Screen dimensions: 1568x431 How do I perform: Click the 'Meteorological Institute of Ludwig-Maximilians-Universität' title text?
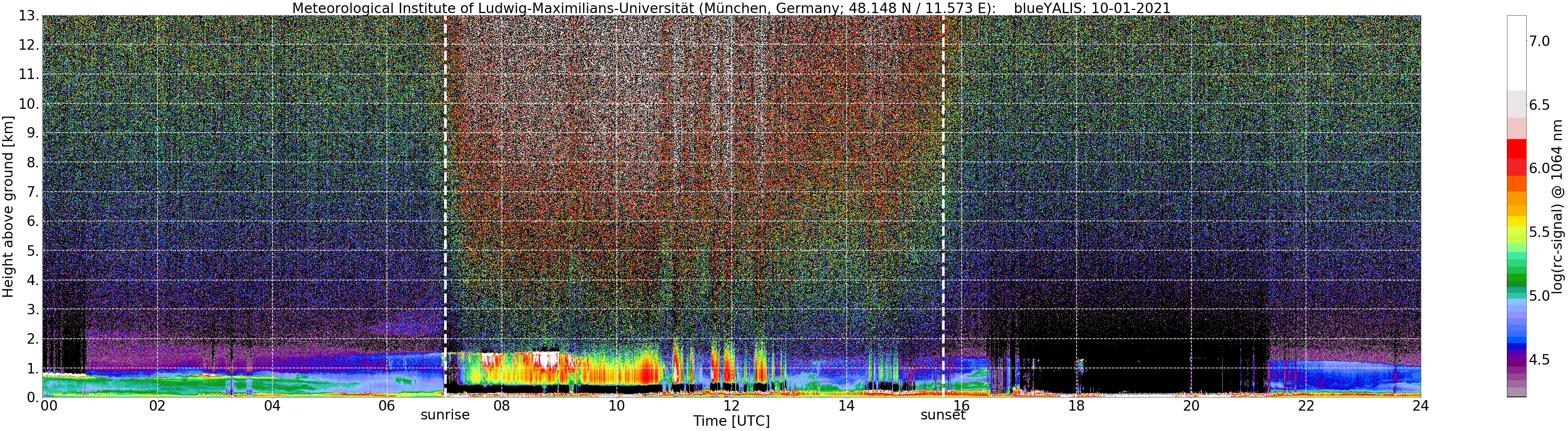point(495,8)
